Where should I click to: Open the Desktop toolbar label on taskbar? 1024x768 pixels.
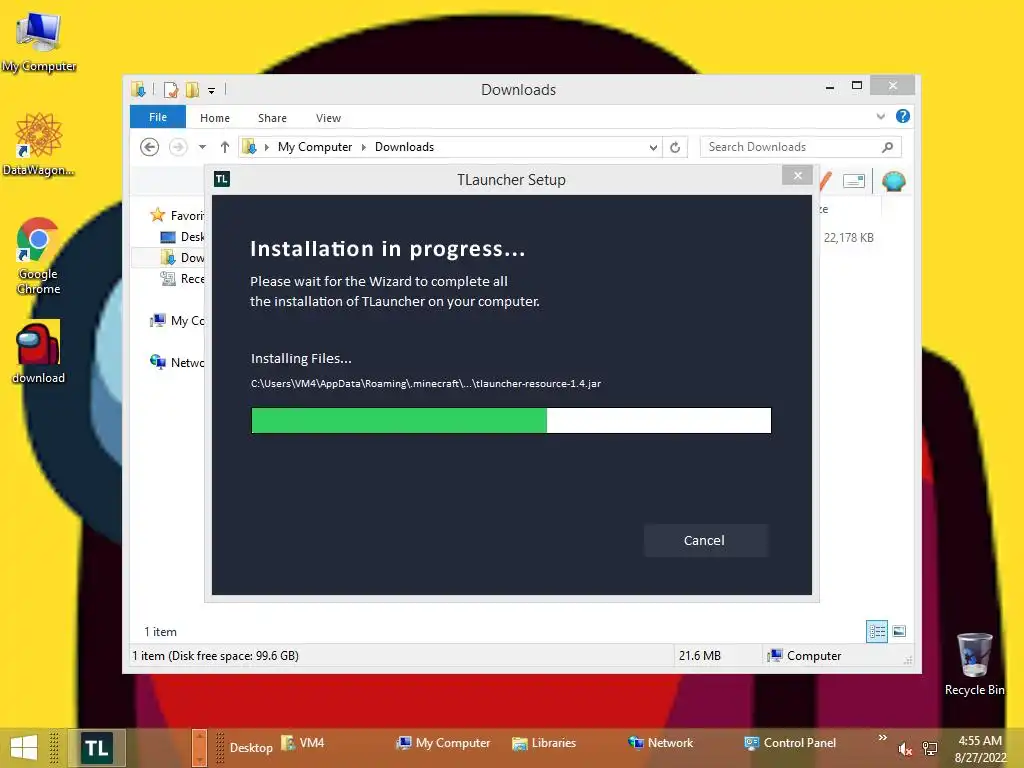(251, 748)
